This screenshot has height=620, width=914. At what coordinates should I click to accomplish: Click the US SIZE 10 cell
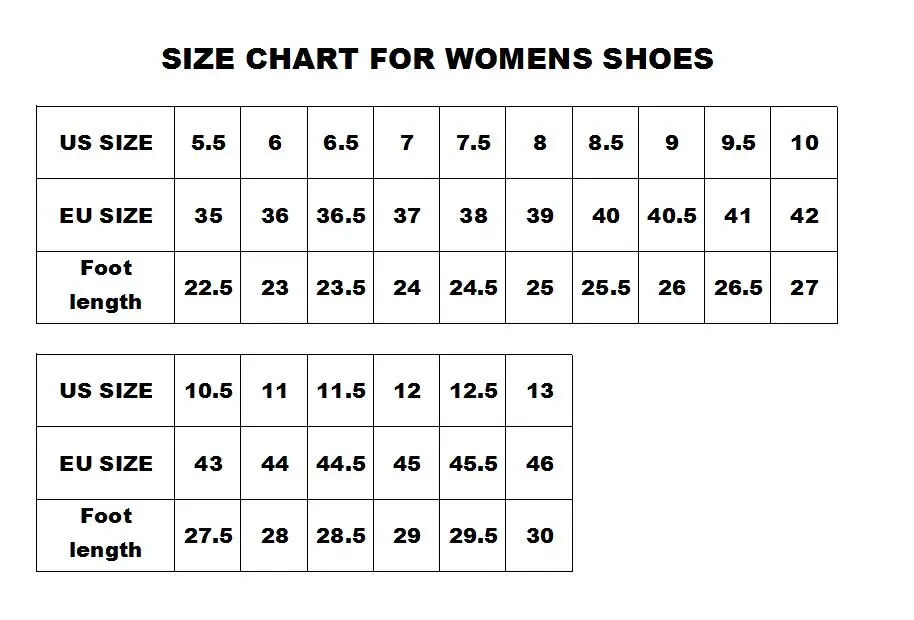(804, 143)
